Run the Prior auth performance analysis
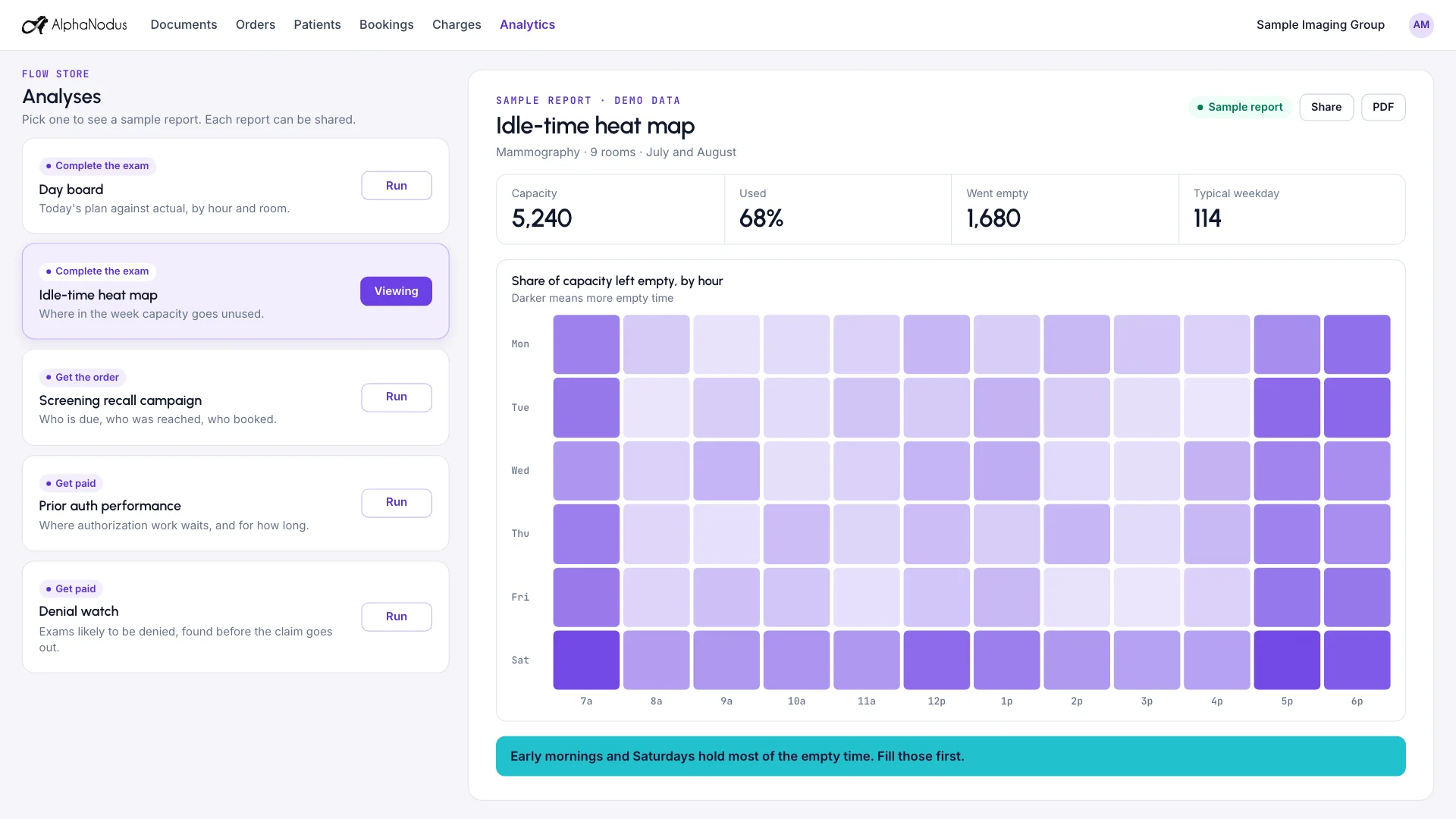Screen dimensions: 1456x819 tap(397, 503)
